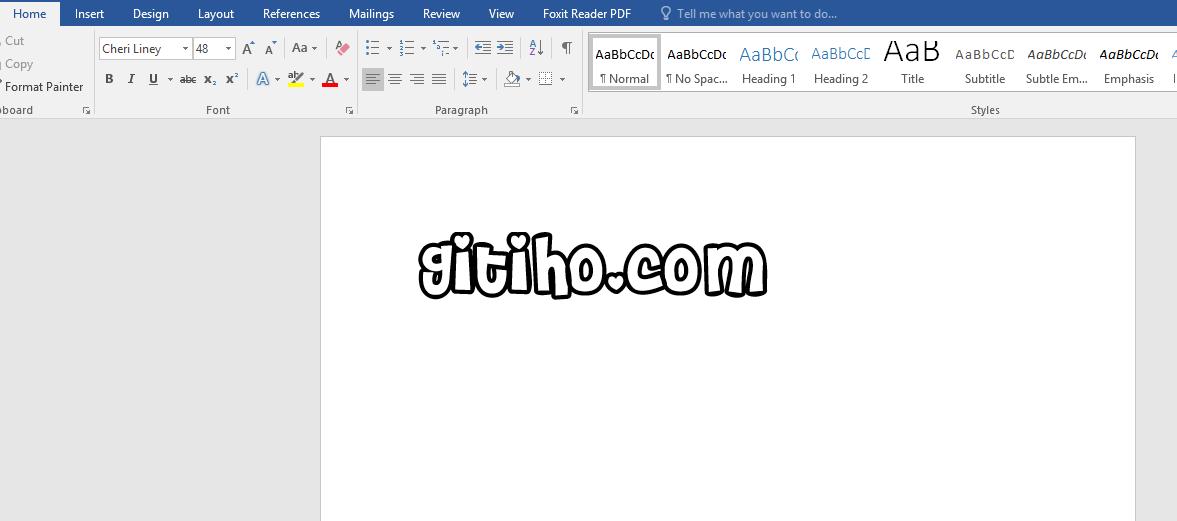1177x521 pixels.
Task: Click Line and Paragraph Spacing icon
Action: tap(469, 79)
